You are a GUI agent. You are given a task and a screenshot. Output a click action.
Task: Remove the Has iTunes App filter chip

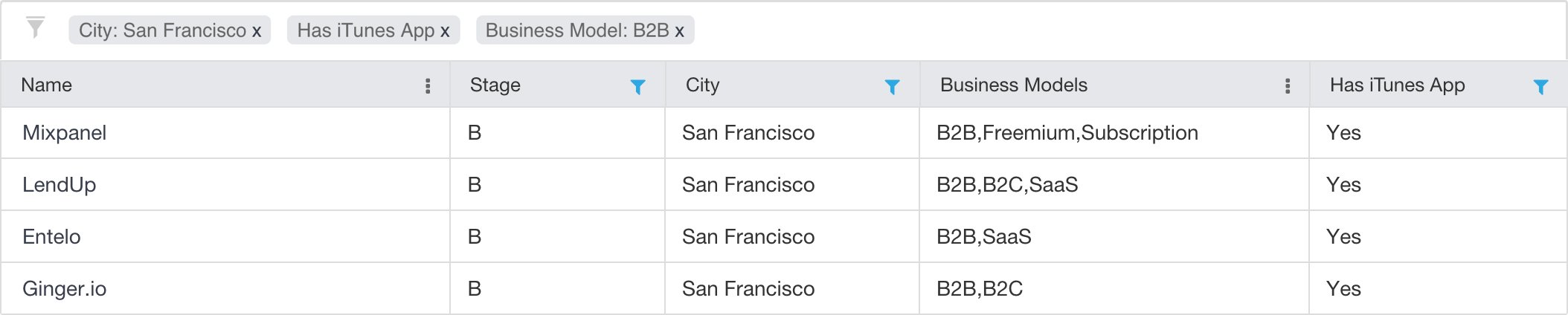coord(445,31)
